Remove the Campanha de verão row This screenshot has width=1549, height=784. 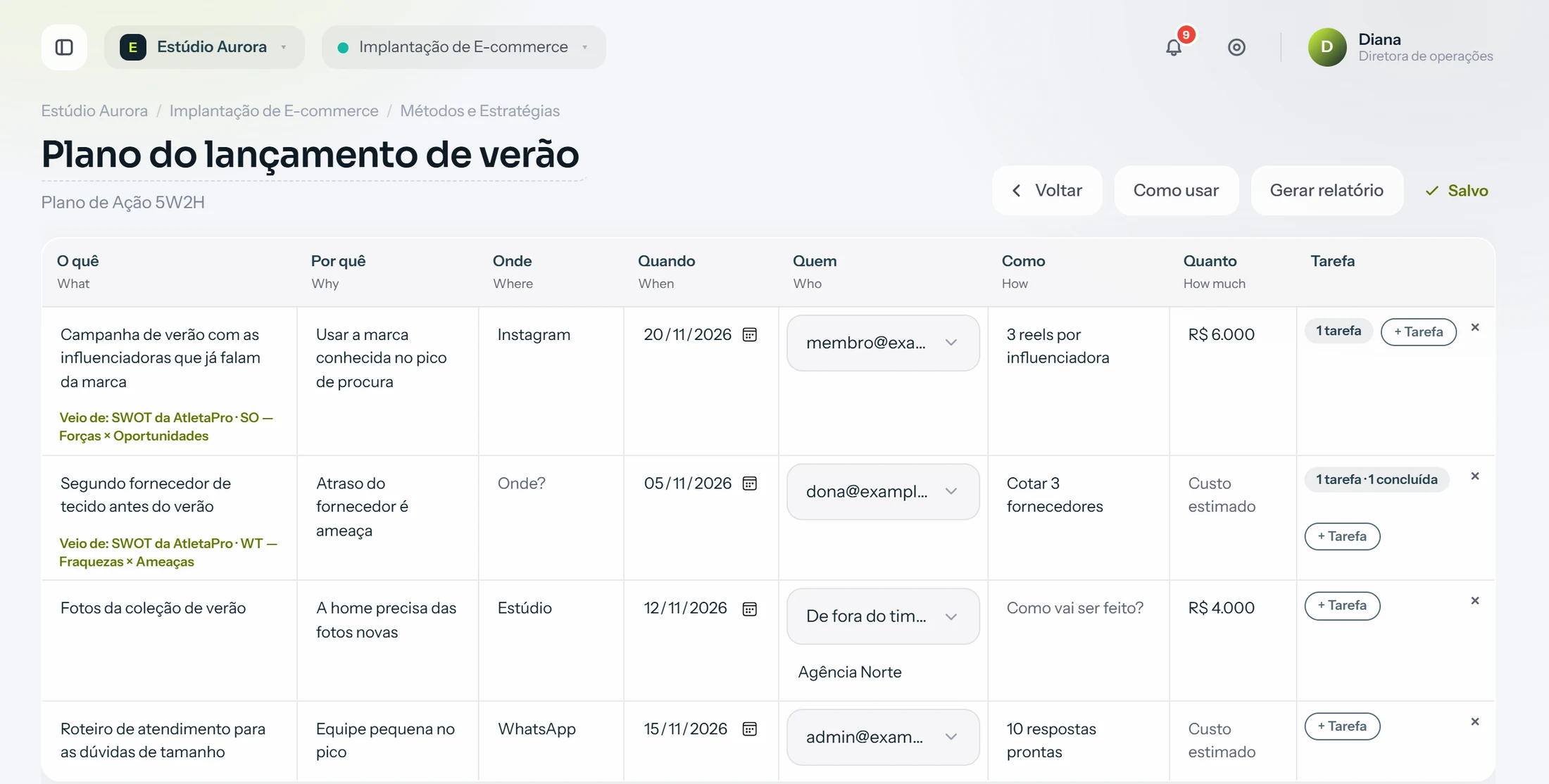(x=1475, y=327)
